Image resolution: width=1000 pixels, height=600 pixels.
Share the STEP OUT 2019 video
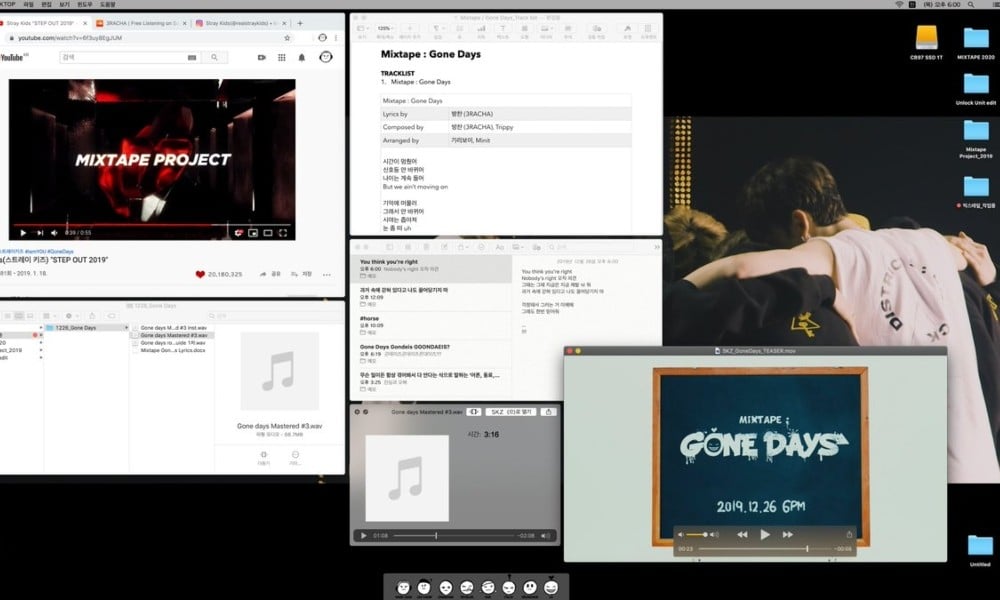[270, 274]
